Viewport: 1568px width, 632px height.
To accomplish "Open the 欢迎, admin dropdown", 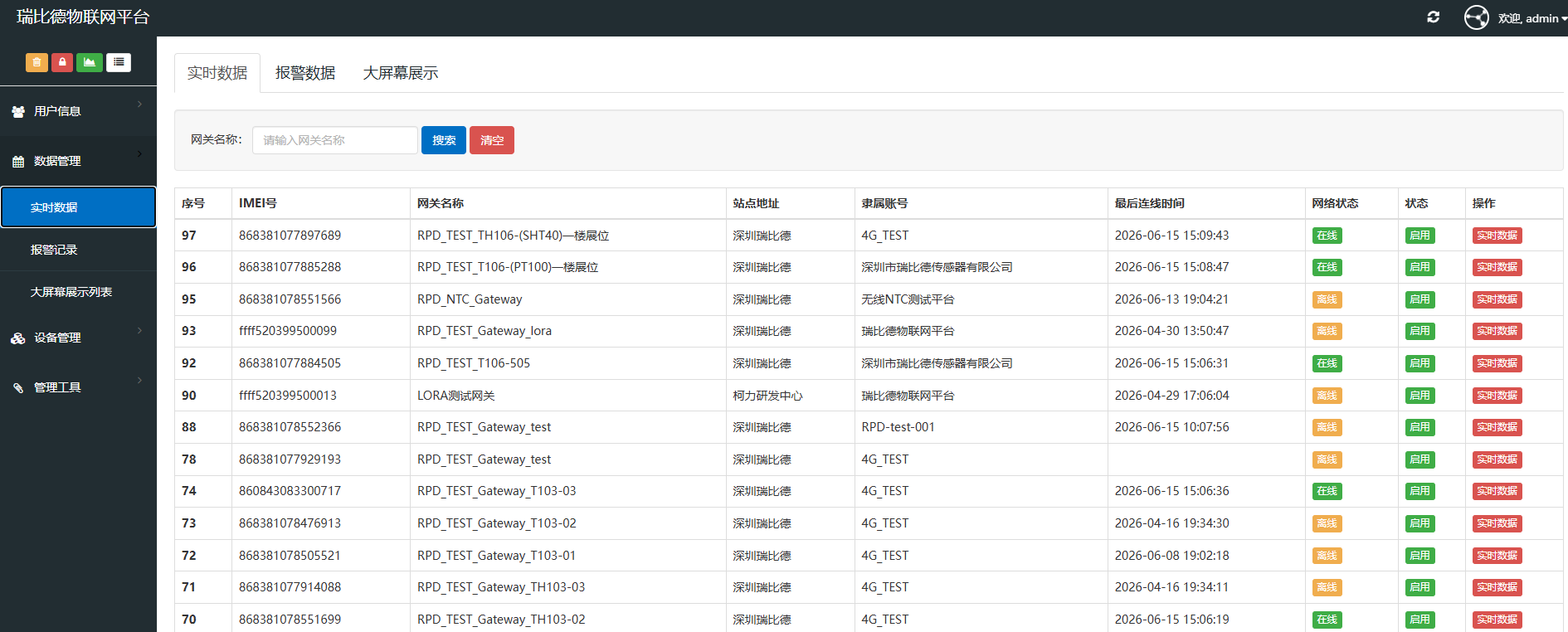I will [1532, 18].
